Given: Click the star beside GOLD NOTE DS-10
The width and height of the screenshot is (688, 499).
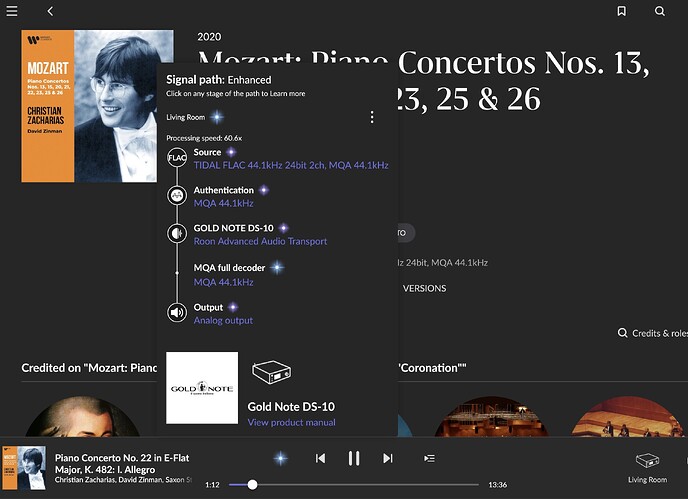Looking at the screenshot, I should pyautogui.click(x=284, y=228).
